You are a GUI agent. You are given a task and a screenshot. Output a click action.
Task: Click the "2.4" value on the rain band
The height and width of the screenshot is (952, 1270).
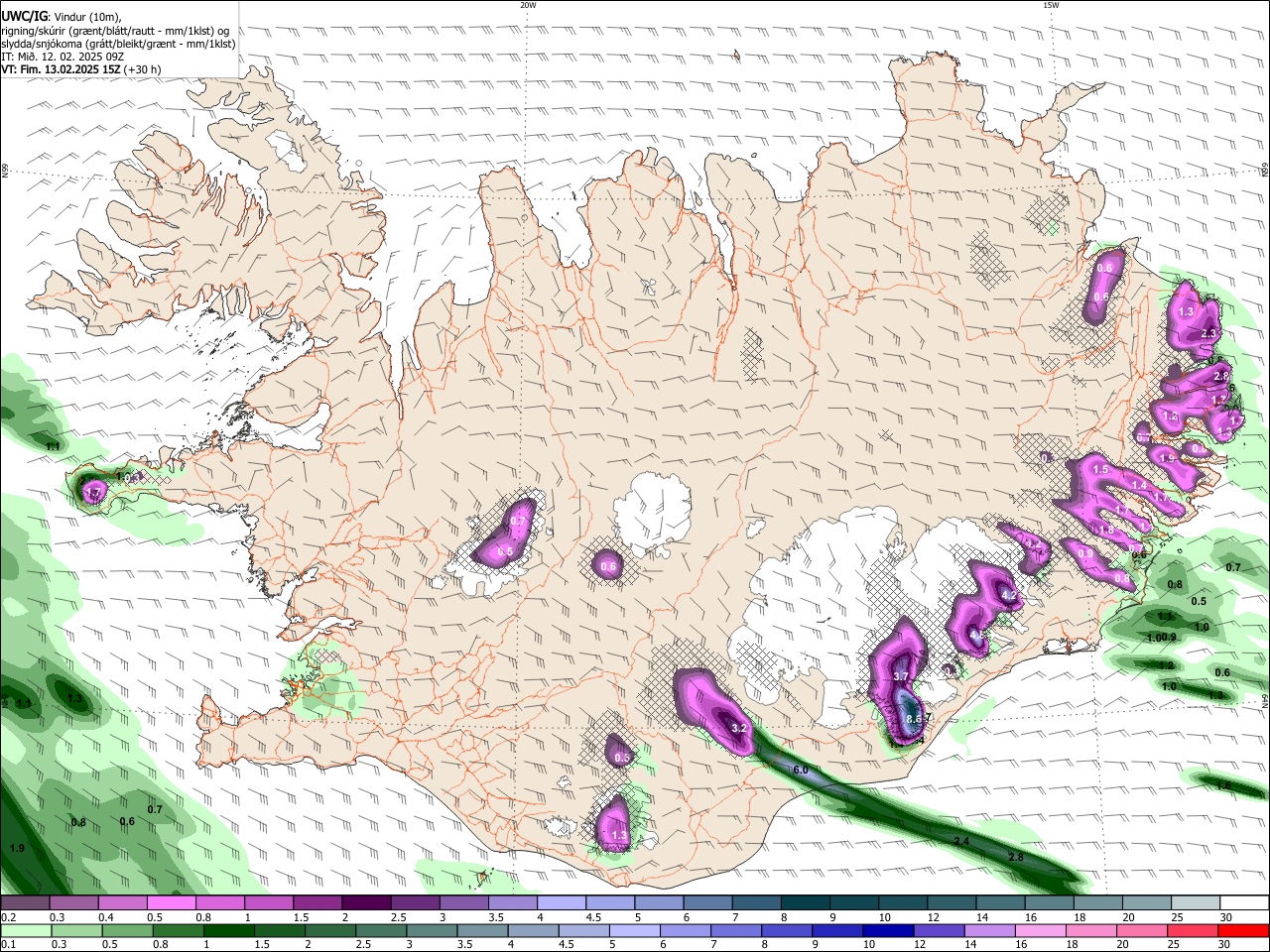960,841
